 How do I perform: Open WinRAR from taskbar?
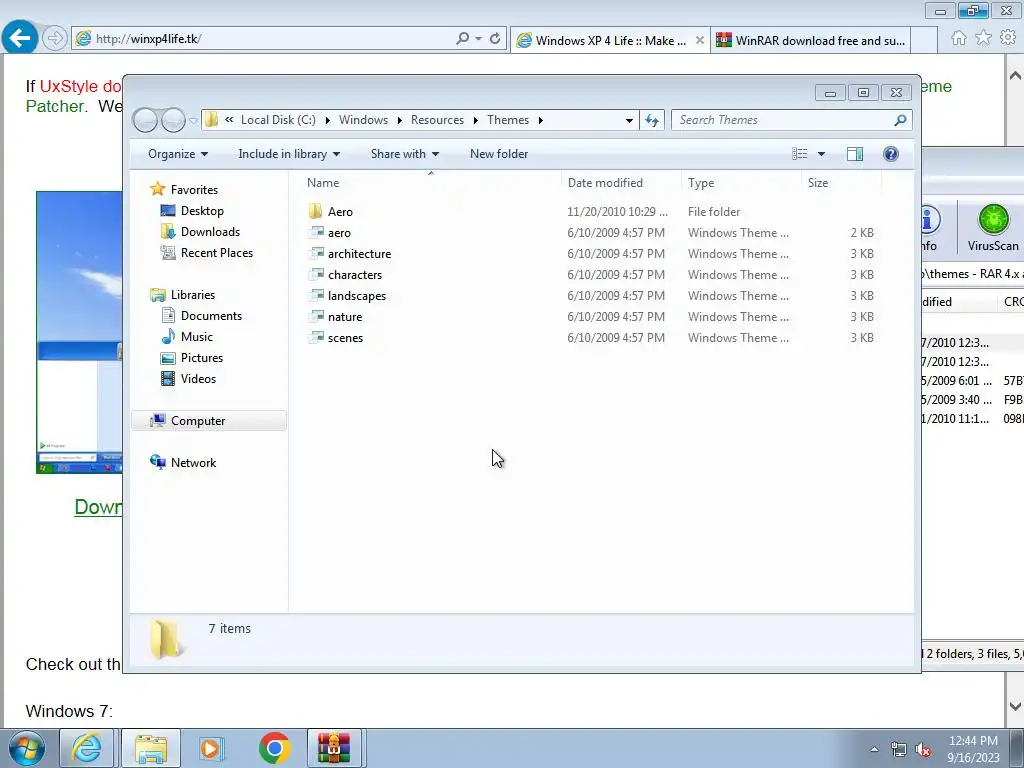(334, 748)
